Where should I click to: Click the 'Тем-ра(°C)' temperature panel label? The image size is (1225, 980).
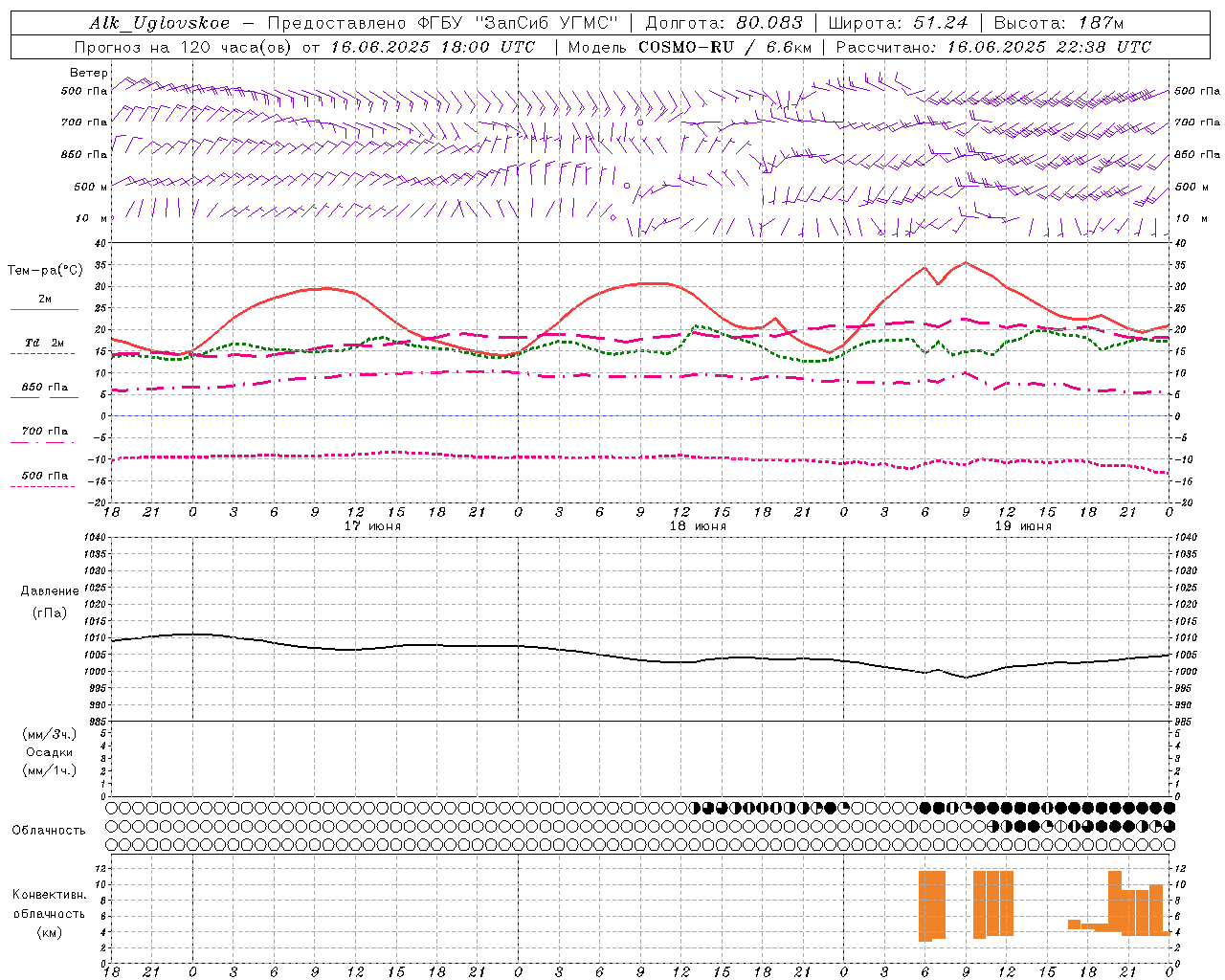[x=45, y=271]
